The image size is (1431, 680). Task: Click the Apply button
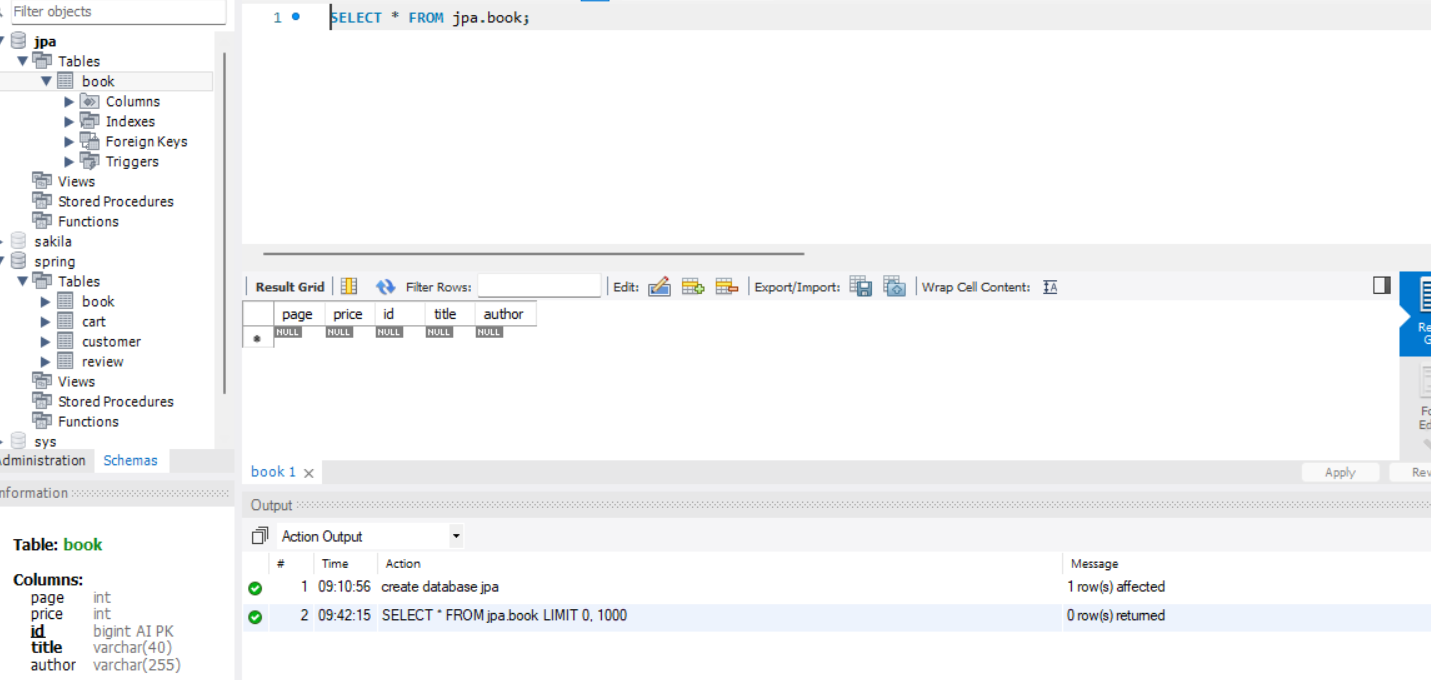pyautogui.click(x=1340, y=472)
